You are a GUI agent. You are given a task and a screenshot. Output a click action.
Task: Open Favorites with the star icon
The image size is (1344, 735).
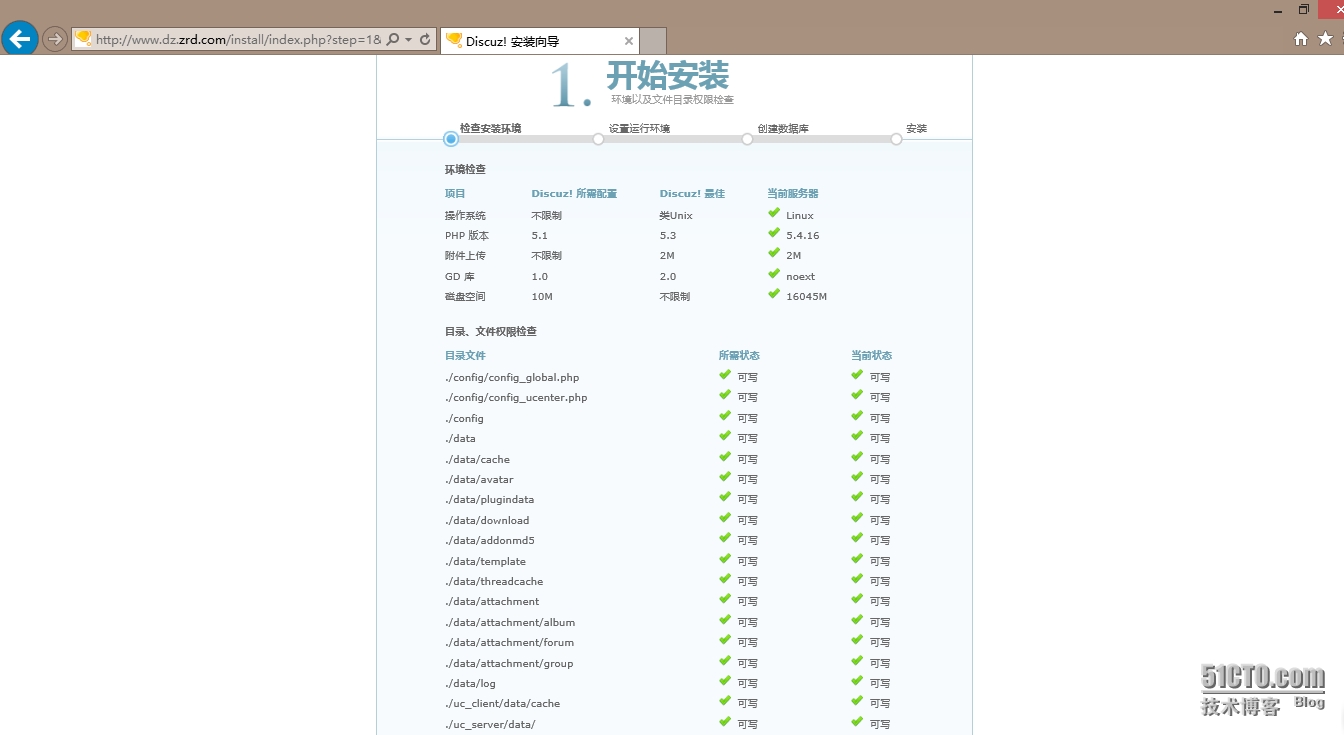[x=1325, y=39]
